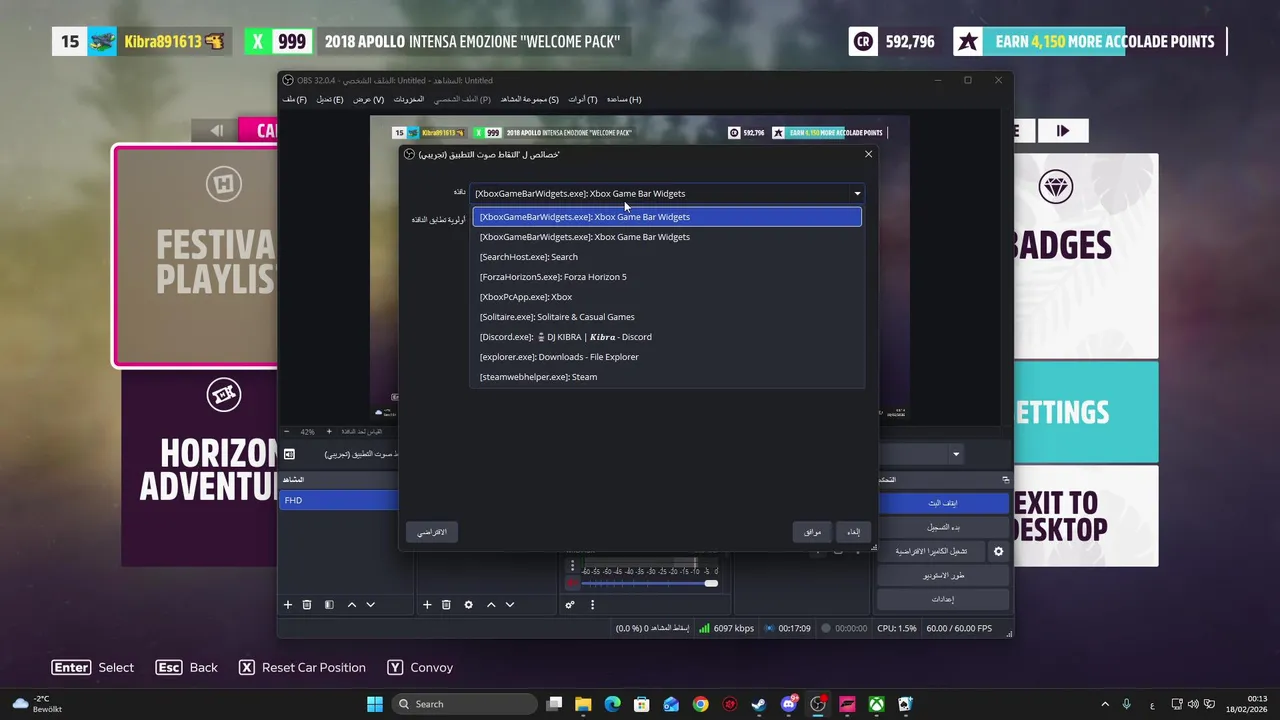Remove the selected source with the Sources trash icon
Image resolution: width=1280 pixels, height=720 pixels.
(x=446, y=605)
